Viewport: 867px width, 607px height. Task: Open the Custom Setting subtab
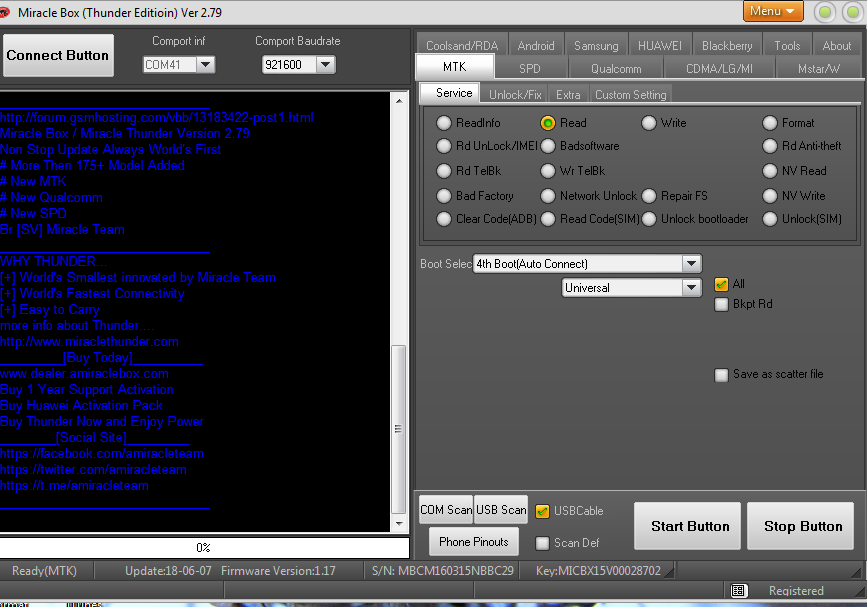(630, 95)
